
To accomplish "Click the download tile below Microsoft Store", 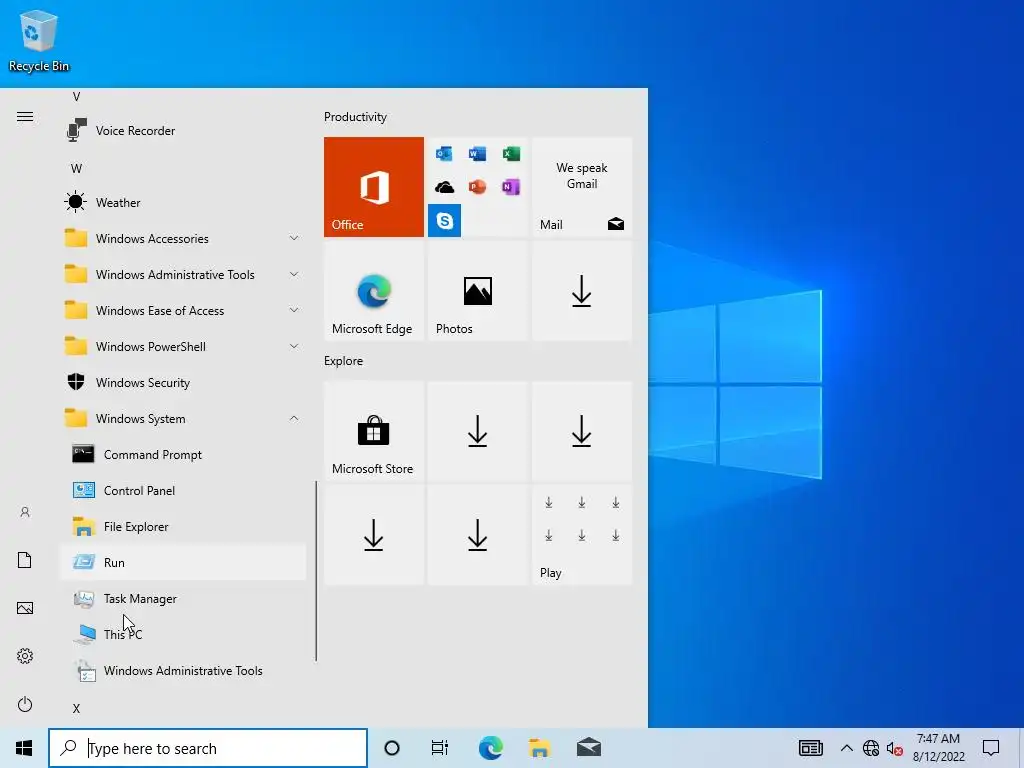I will click(x=374, y=535).
